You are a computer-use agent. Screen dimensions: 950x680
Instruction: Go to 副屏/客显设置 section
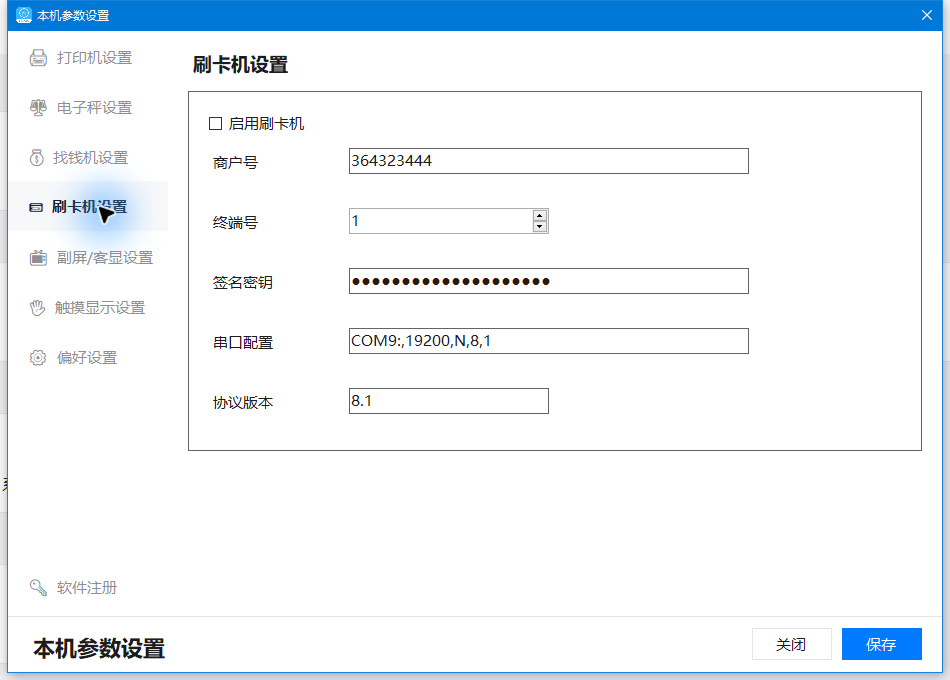coord(105,258)
